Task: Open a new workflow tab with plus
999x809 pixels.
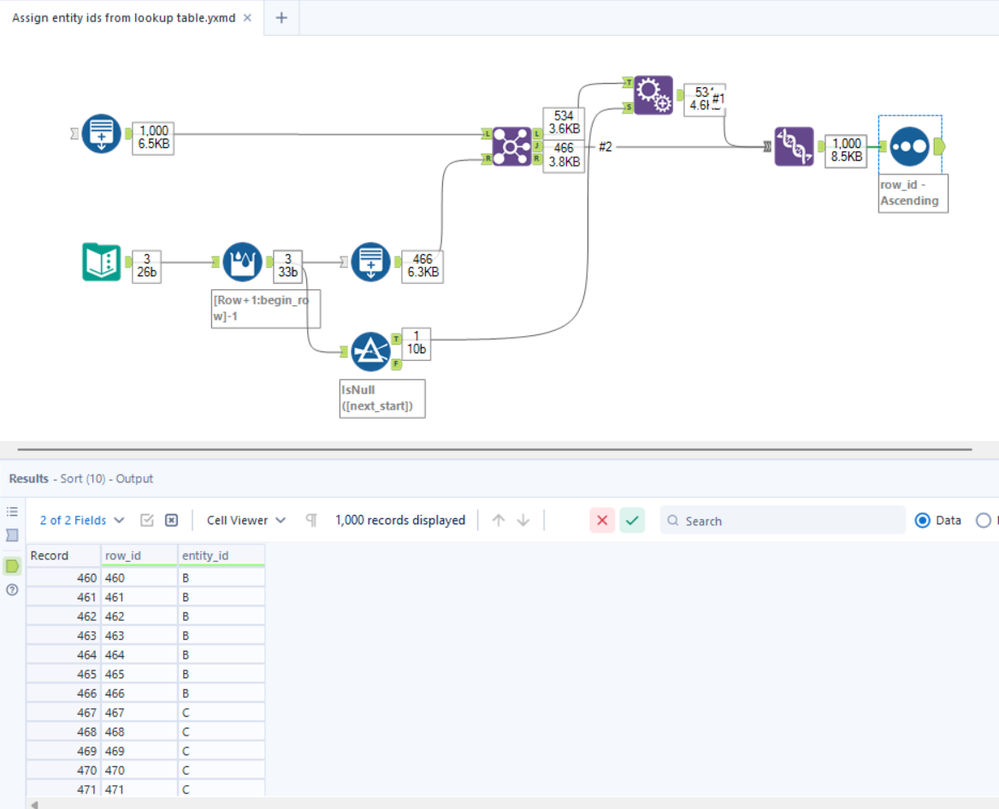Action: pyautogui.click(x=282, y=18)
